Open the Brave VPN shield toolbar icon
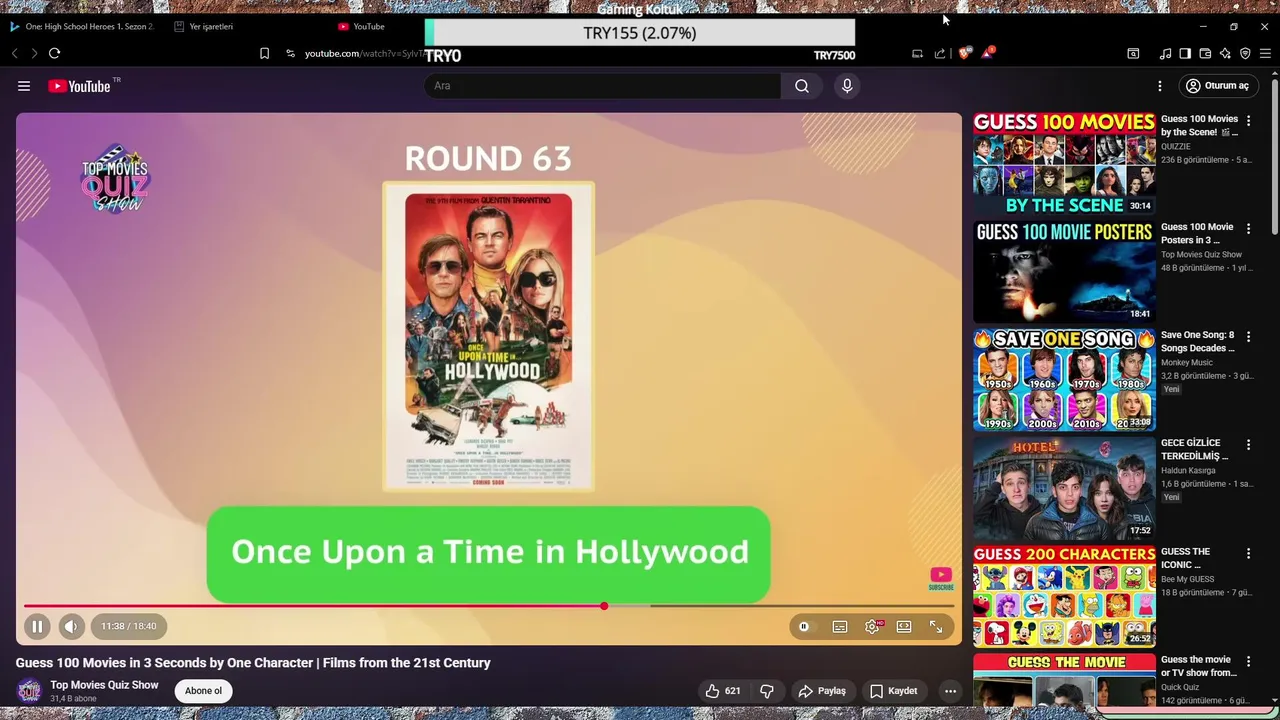1280x720 pixels. click(x=1245, y=53)
